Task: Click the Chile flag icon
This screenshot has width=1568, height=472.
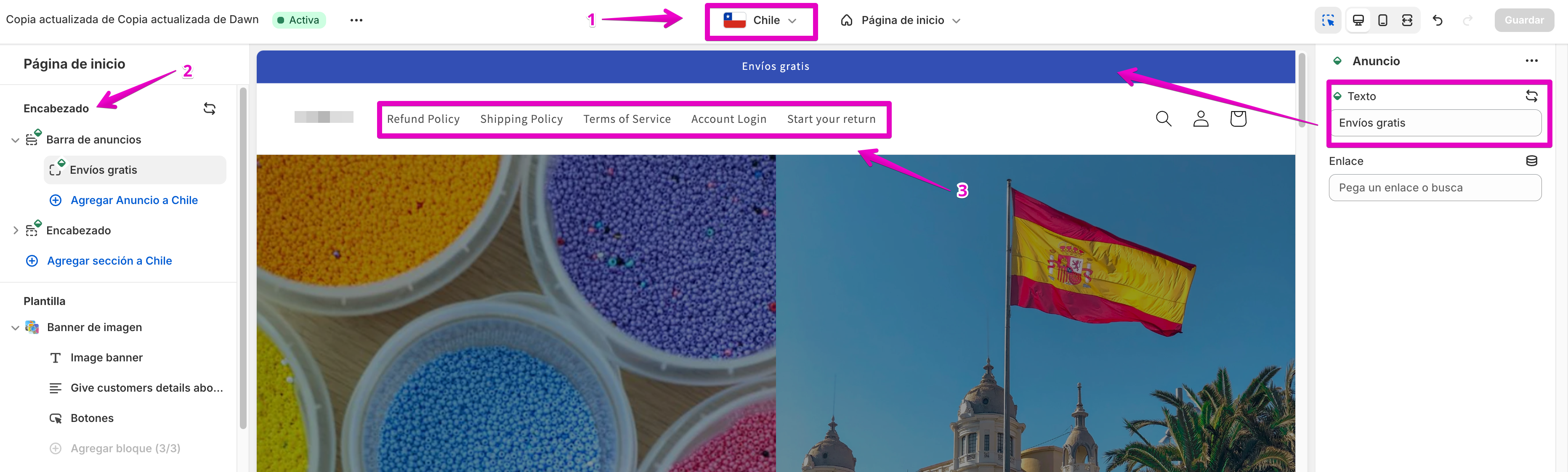Action: tap(734, 20)
